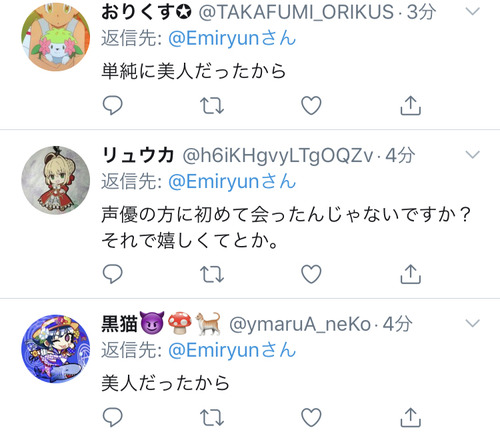
Task: Like リュウカ's tweet
Action: coord(311,274)
